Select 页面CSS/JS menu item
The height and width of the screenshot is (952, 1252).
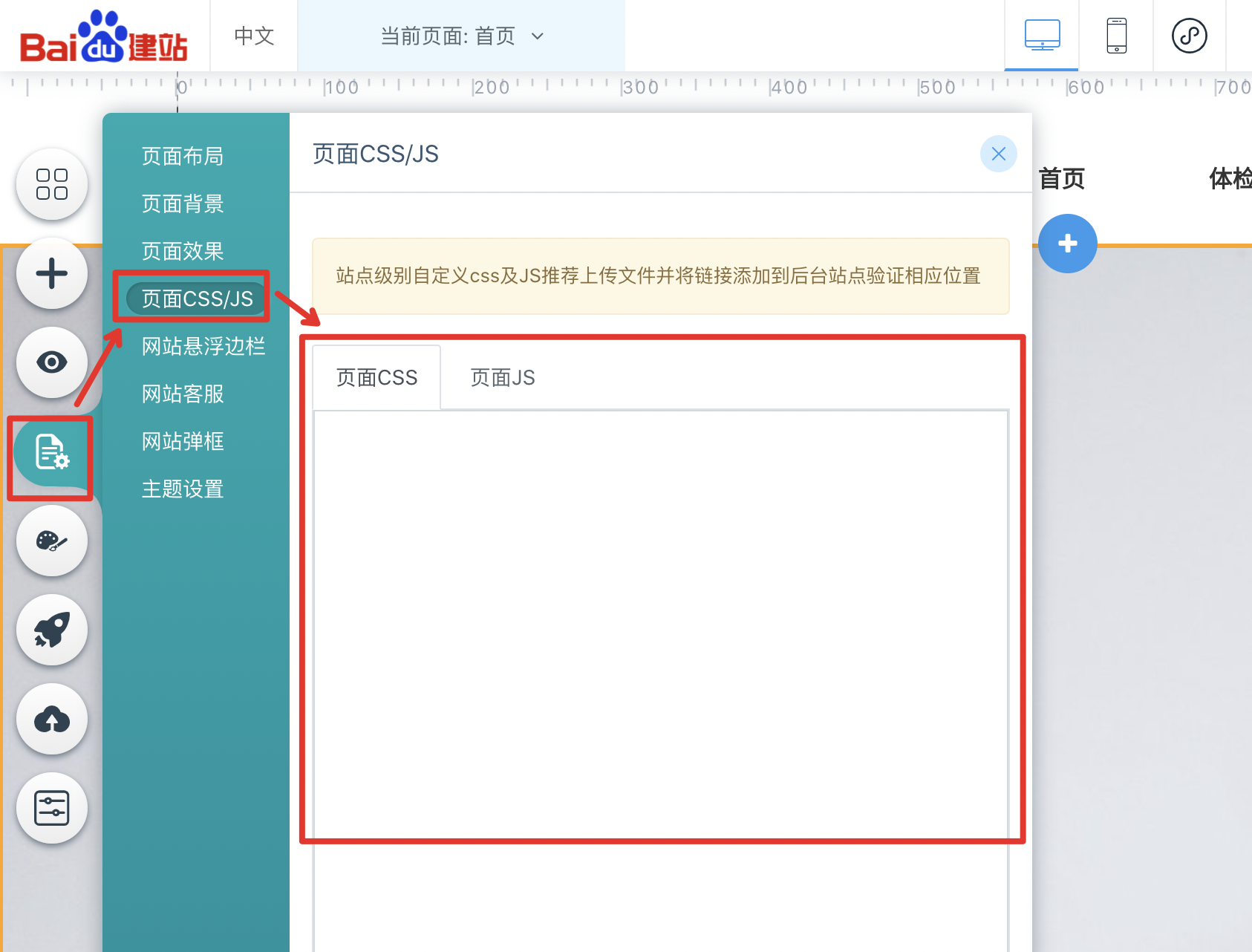pos(197,299)
